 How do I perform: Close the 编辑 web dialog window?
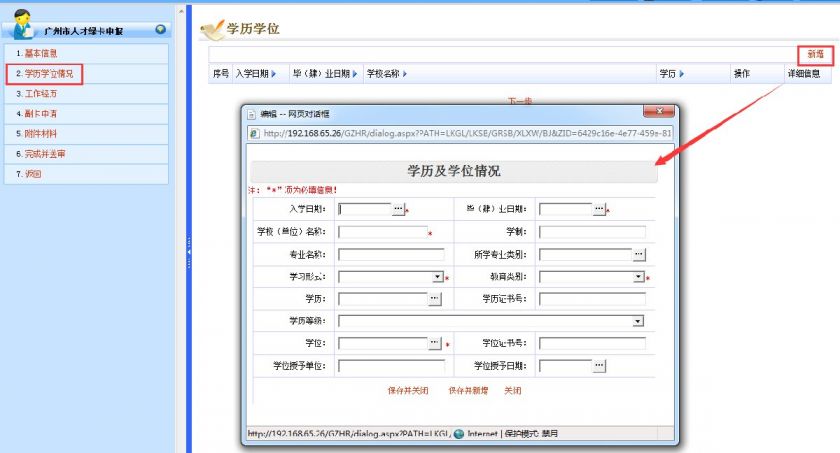click(659, 111)
